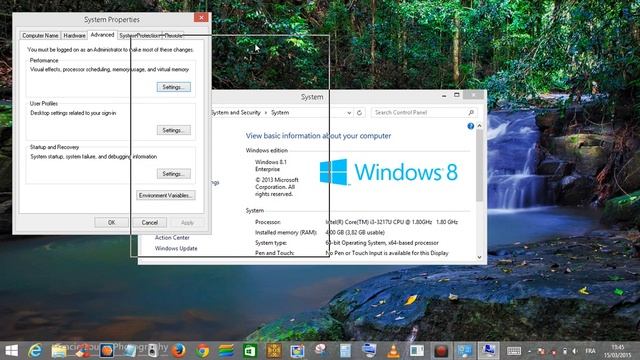Screen dimensions: 640x360
Task: Open the on-screen touch keyboard icon
Action: (x=514, y=351)
